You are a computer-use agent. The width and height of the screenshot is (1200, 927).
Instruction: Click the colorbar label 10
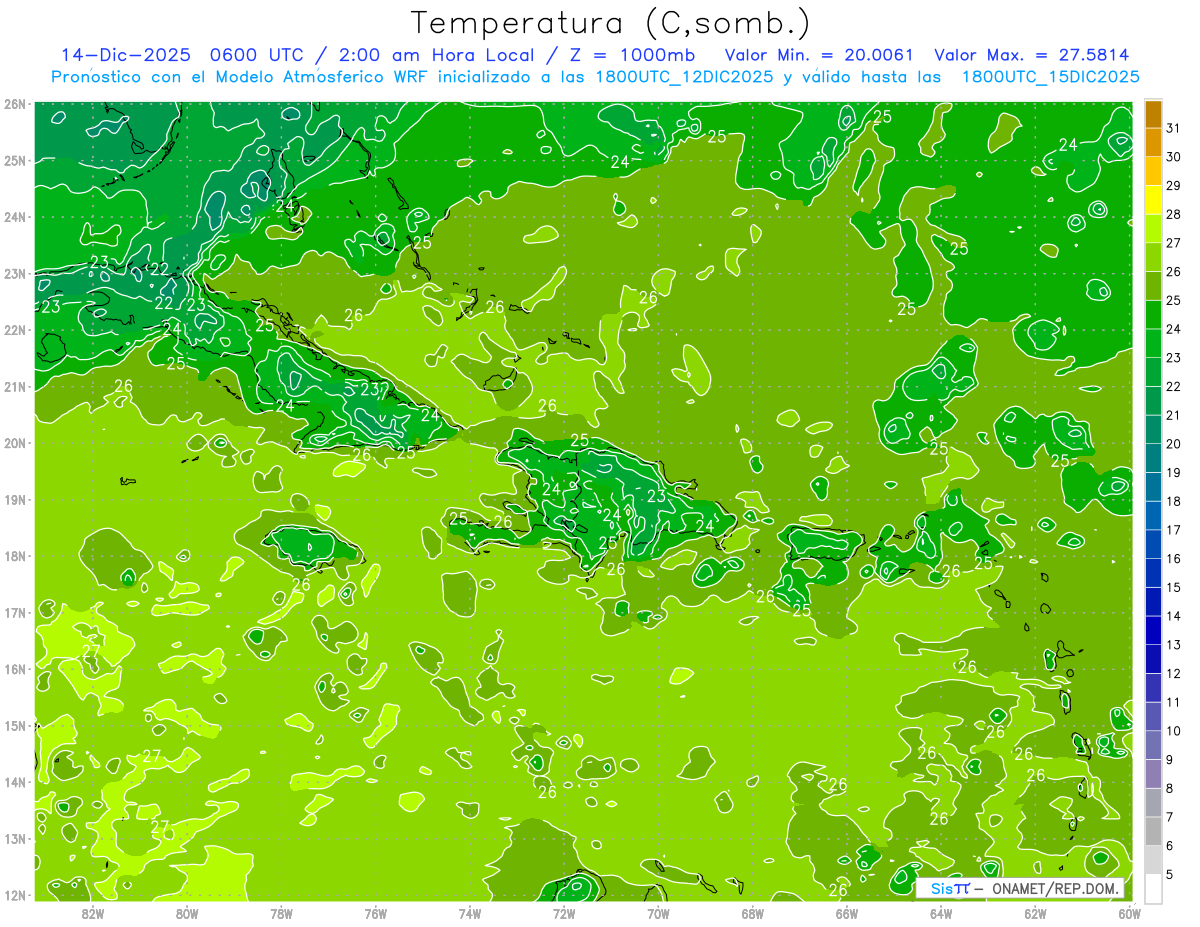coord(1174,731)
